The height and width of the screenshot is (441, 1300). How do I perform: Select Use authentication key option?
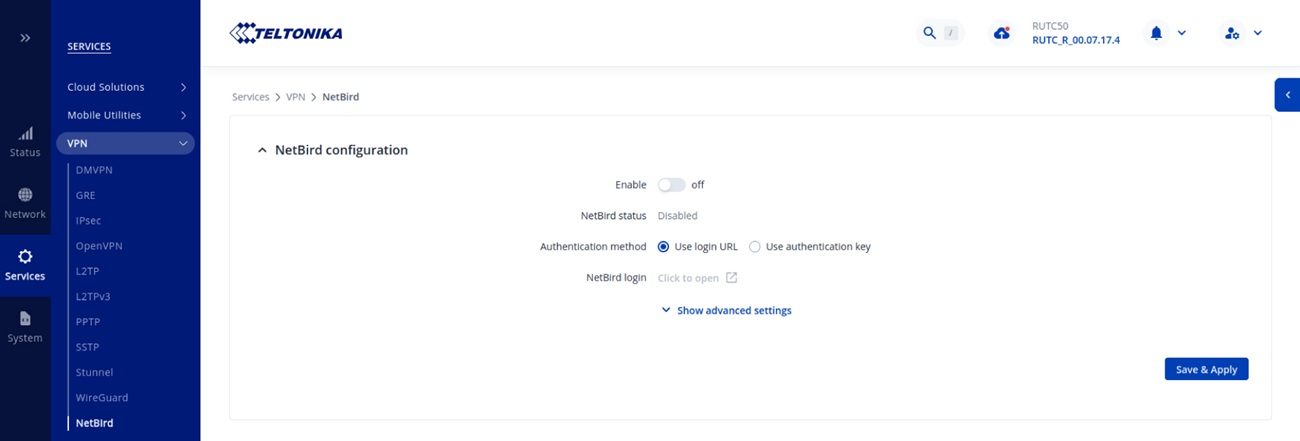click(755, 247)
